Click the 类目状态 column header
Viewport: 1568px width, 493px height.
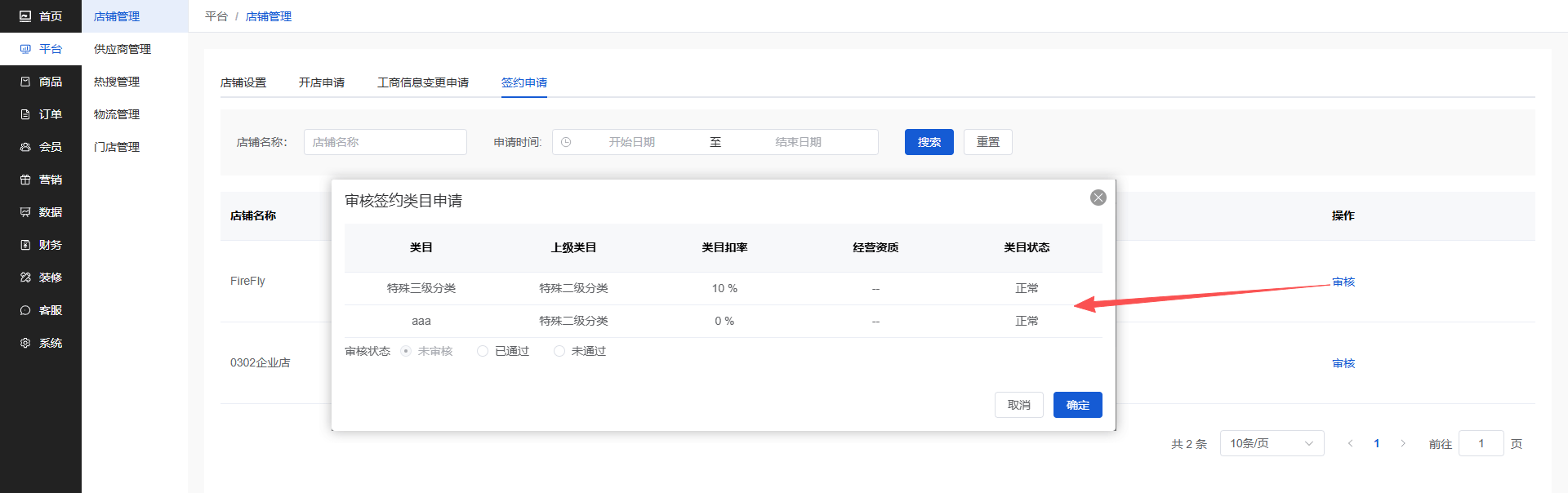(x=1027, y=247)
